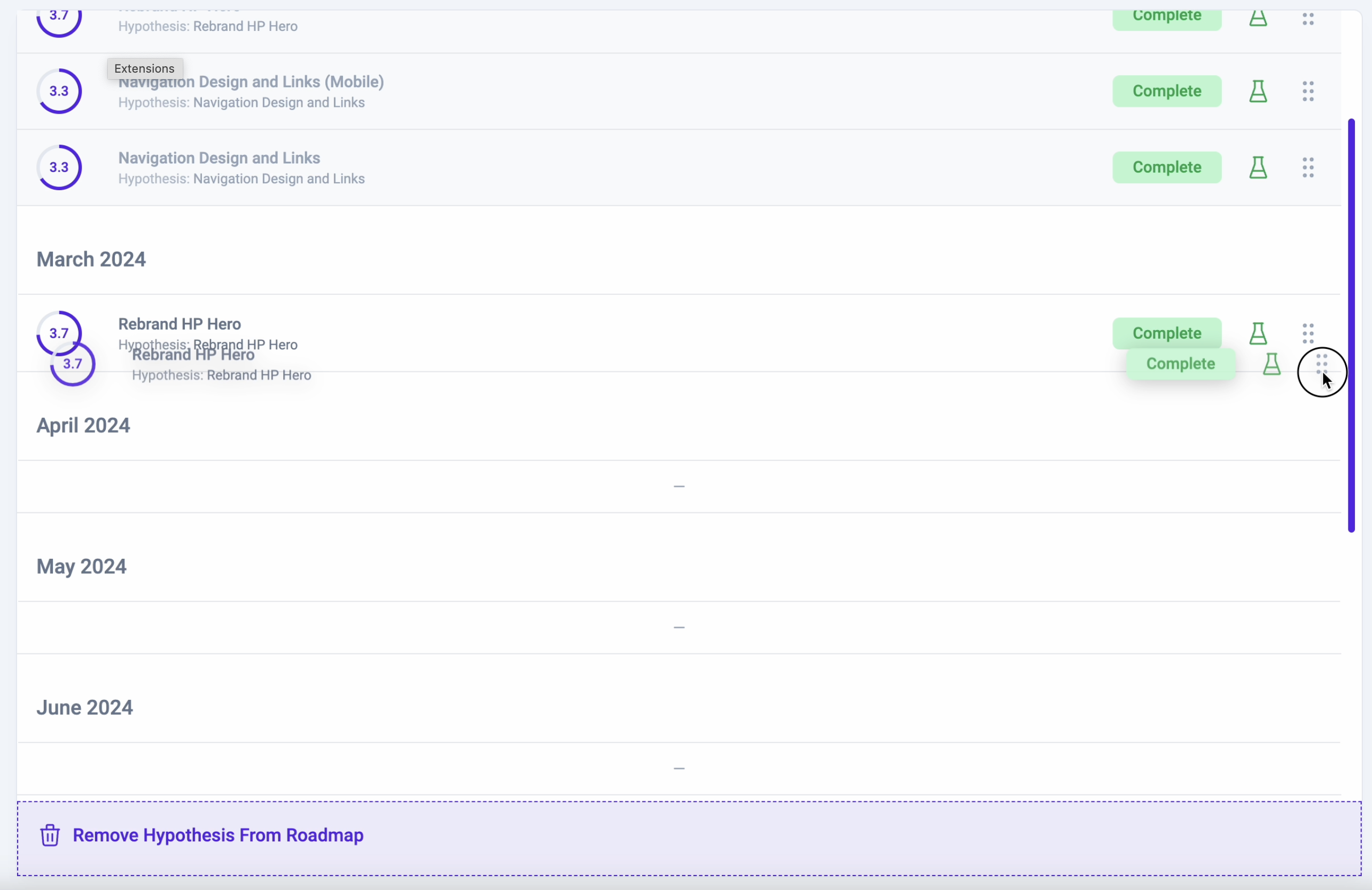Click drag handle for Navigation Design and Links (Mobile)
Image resolution: width=1372 pixels, height=890 pixels.
tap(1307, 91)
